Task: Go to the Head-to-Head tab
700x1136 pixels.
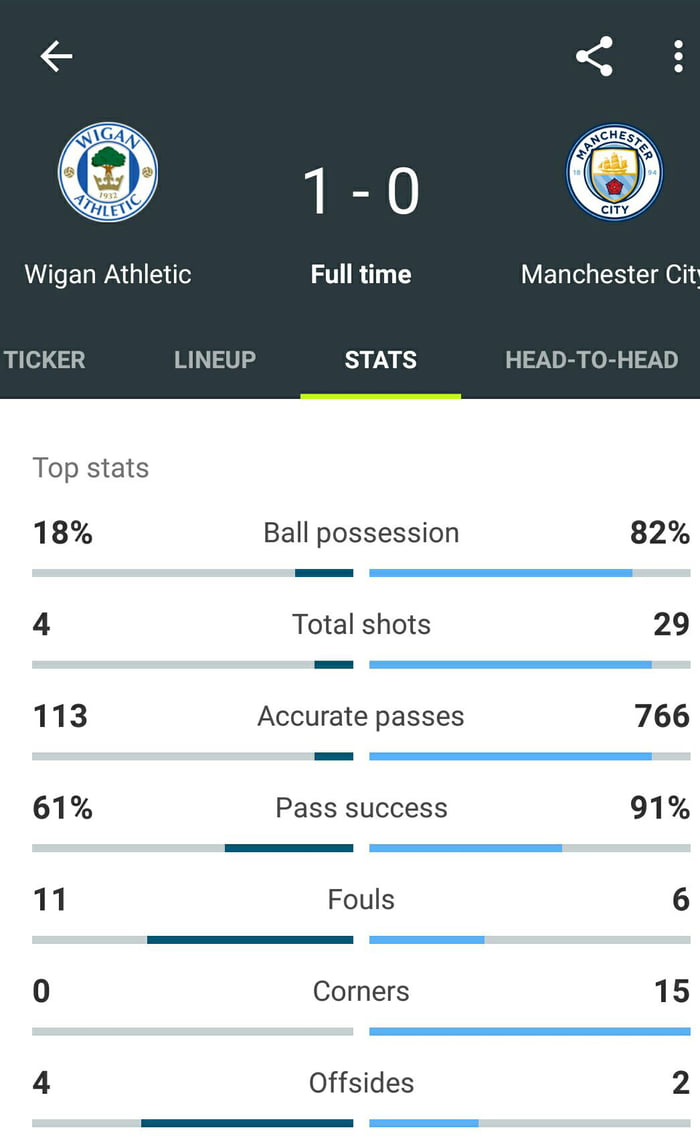Action: 592,360
